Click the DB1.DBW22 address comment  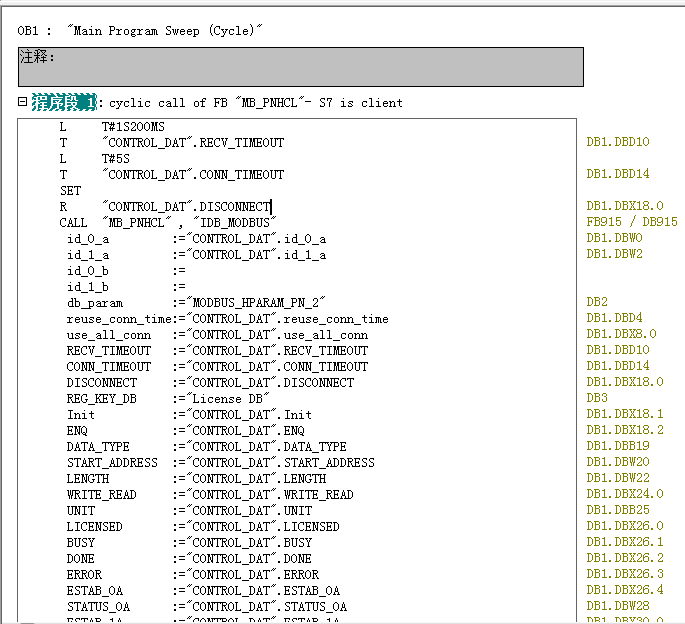[x=618, y=478]
